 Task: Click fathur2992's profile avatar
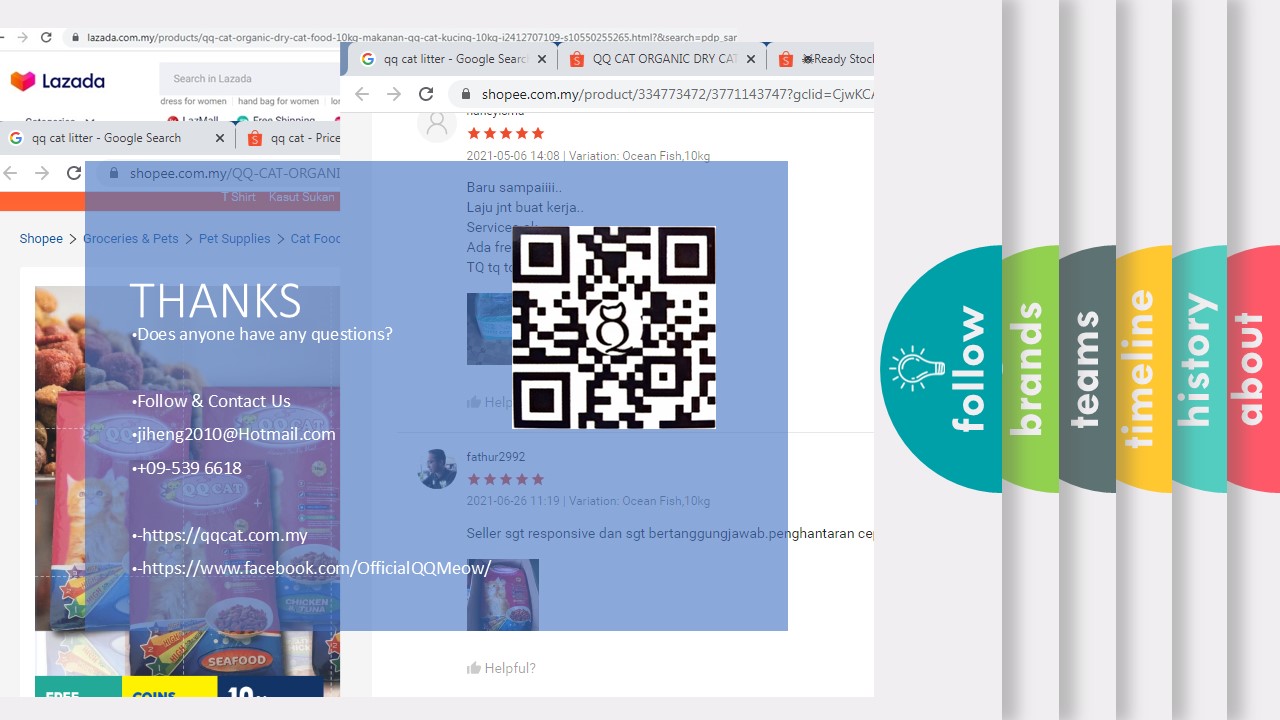[436, 469]
